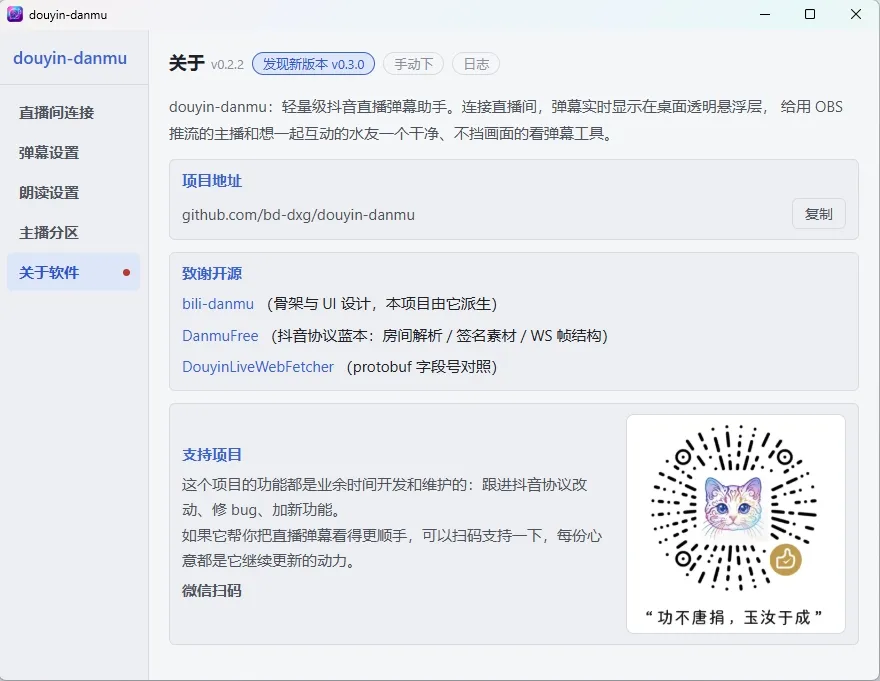Go to 主播分区 sidebar section

(73, 232)
